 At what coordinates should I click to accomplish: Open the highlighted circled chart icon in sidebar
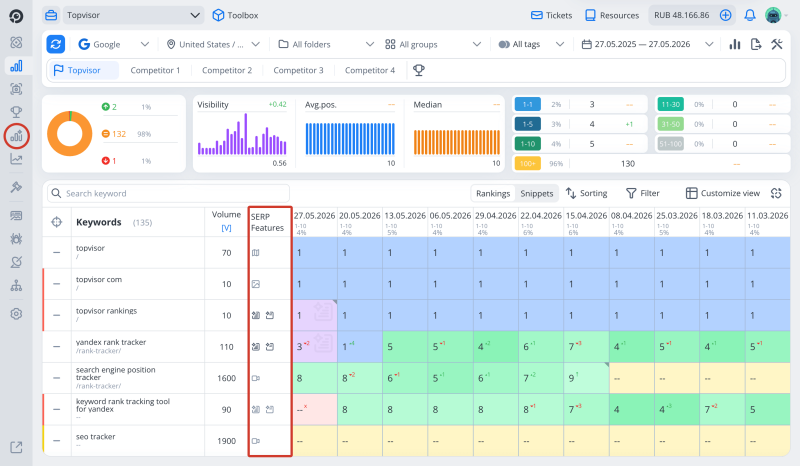(x=16, y=136)
